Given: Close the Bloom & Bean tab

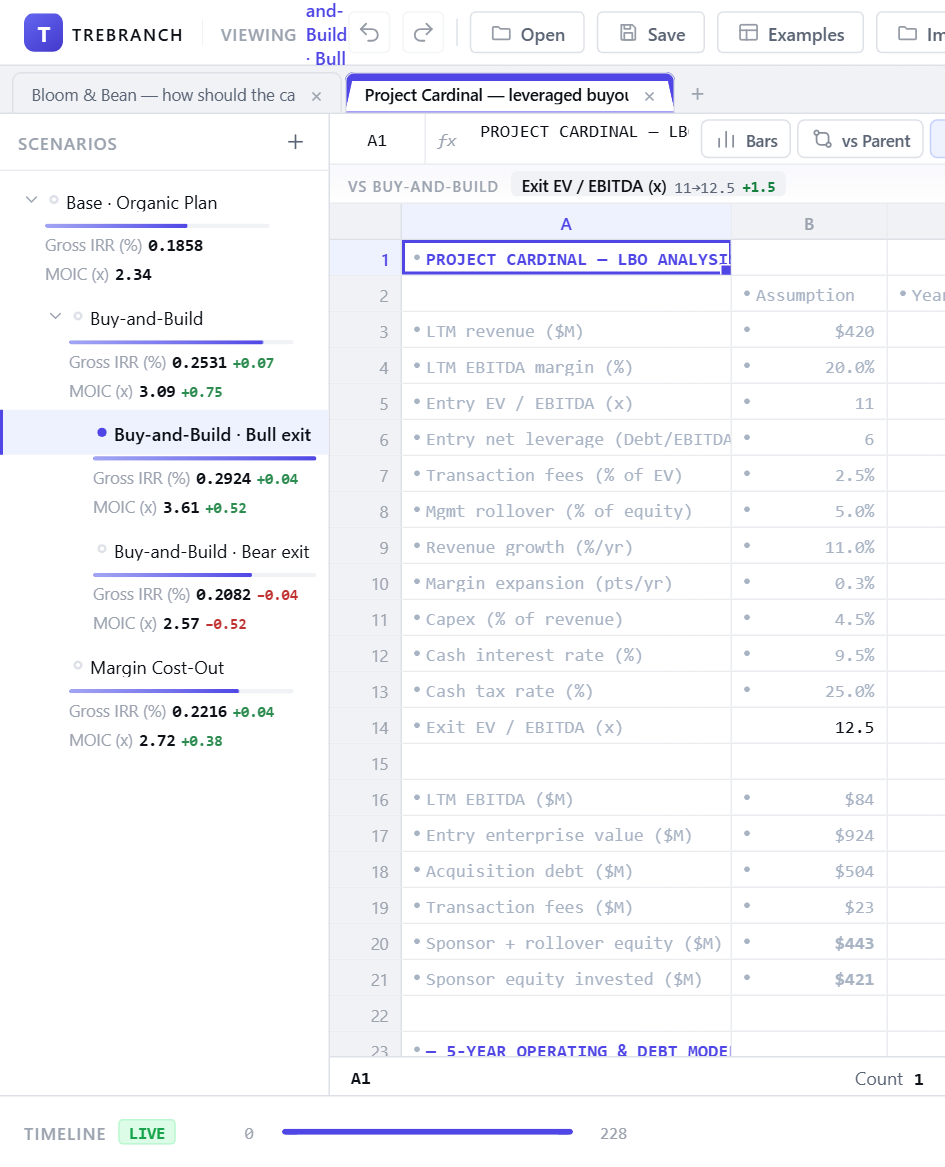Looking at the screenshot, I should click(316, 96).
